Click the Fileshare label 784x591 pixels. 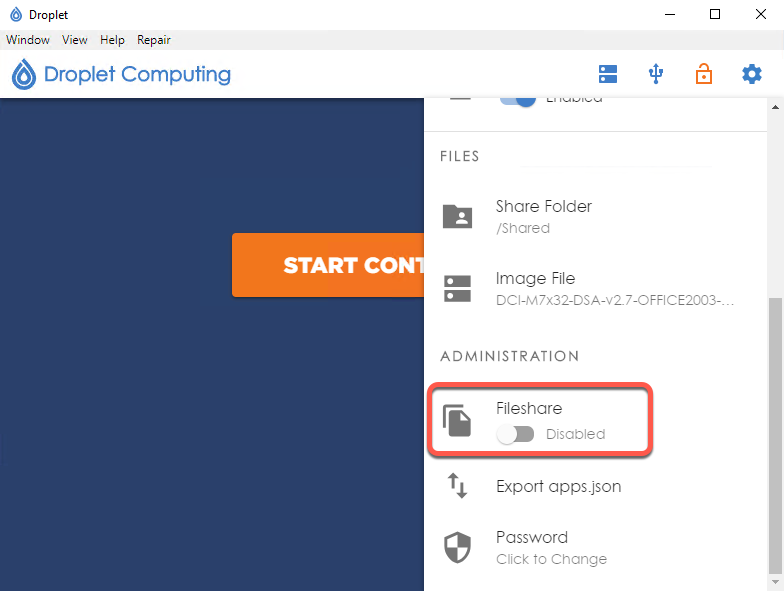[x=529, y=408]
